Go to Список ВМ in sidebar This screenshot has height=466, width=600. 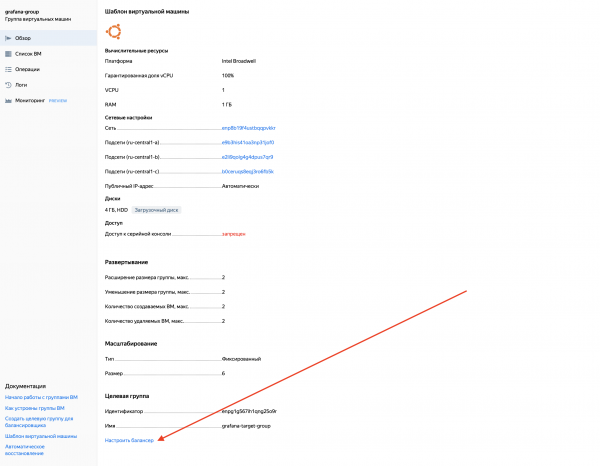(27, 53)
